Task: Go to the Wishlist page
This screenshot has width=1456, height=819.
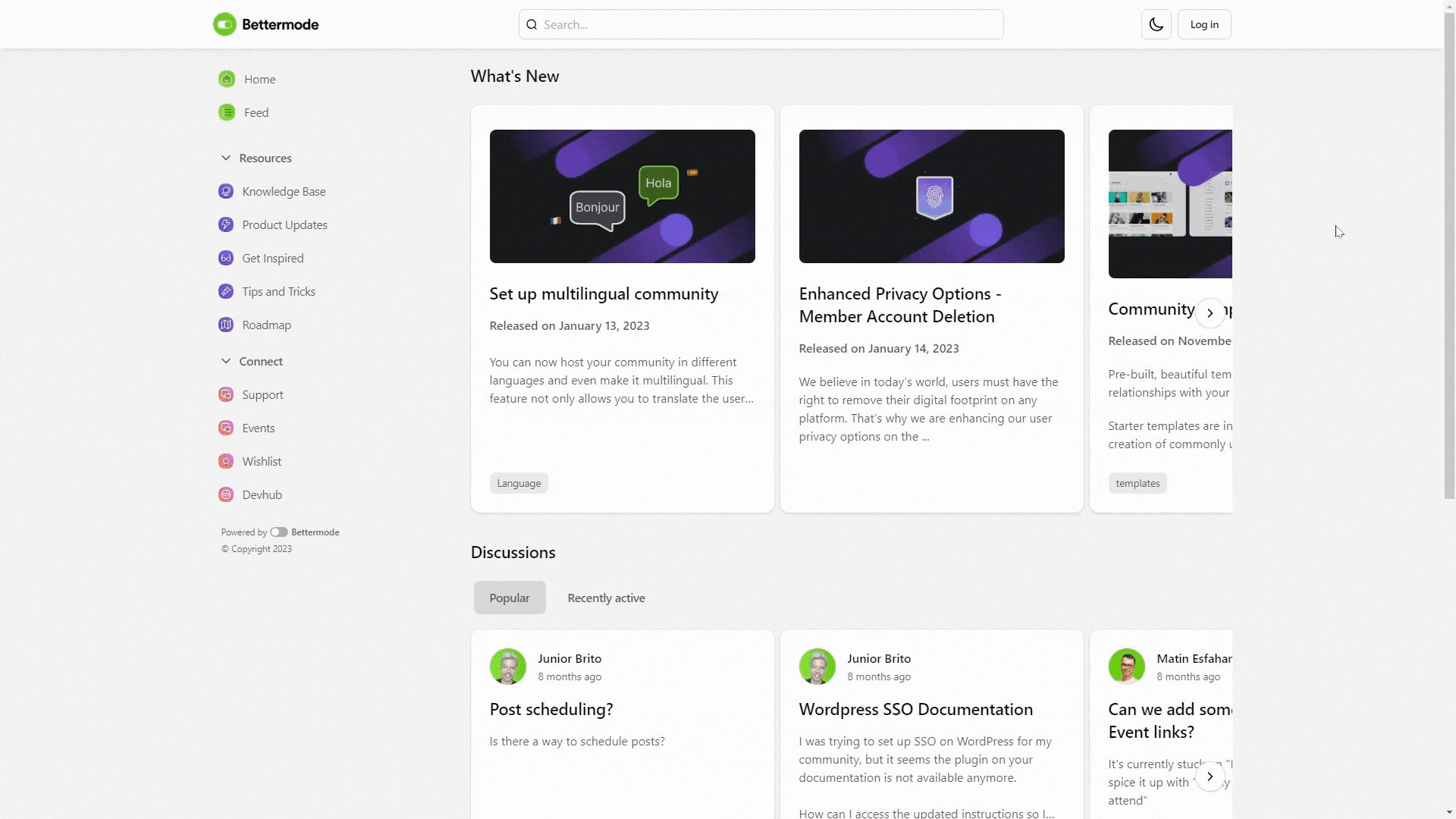Action: click(261, 461)
